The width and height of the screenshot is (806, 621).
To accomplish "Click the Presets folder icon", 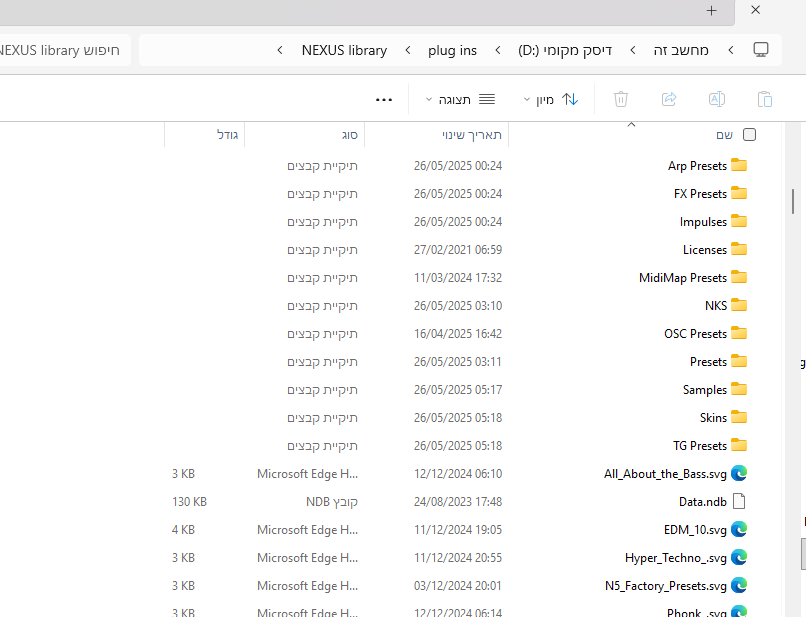I will (x=739, y=361).
